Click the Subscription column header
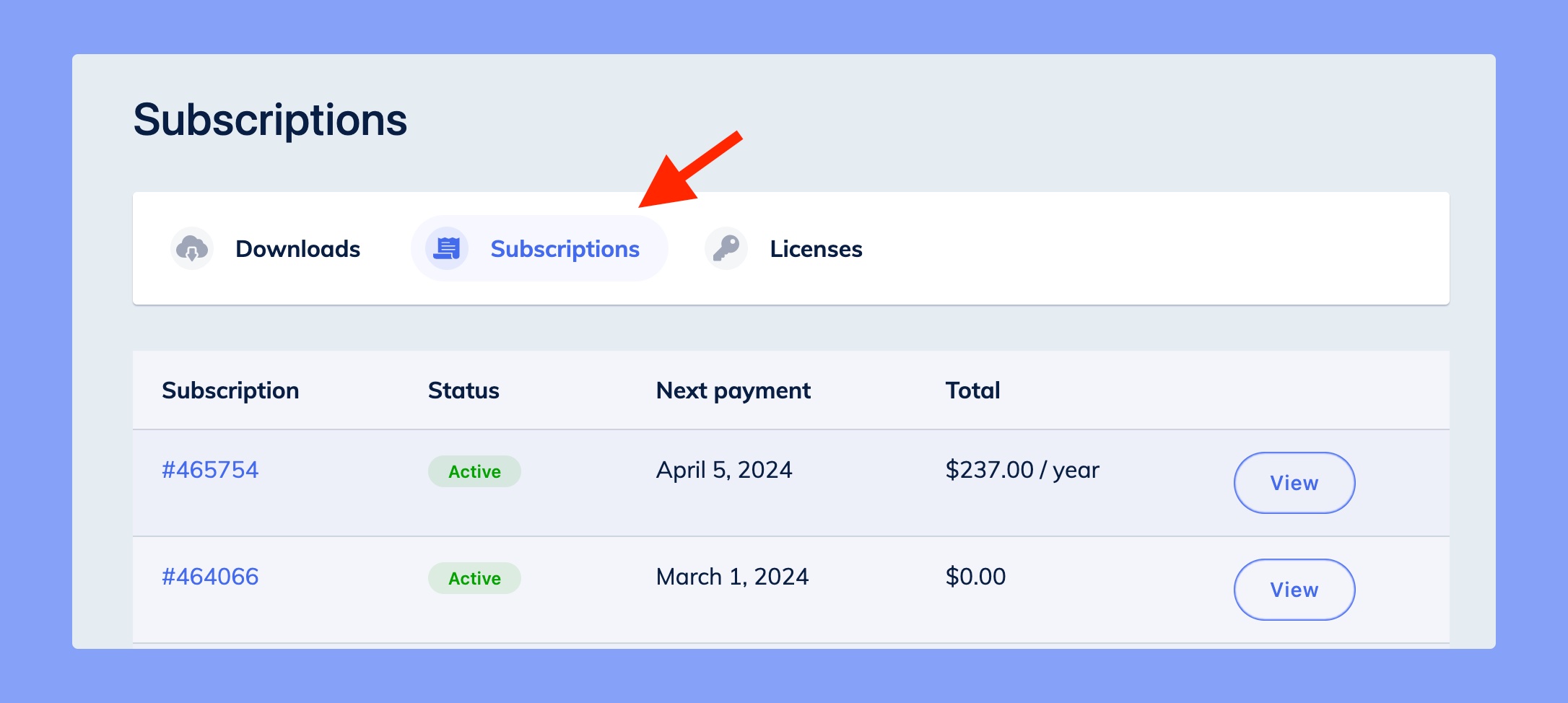 tap(230, 390)
